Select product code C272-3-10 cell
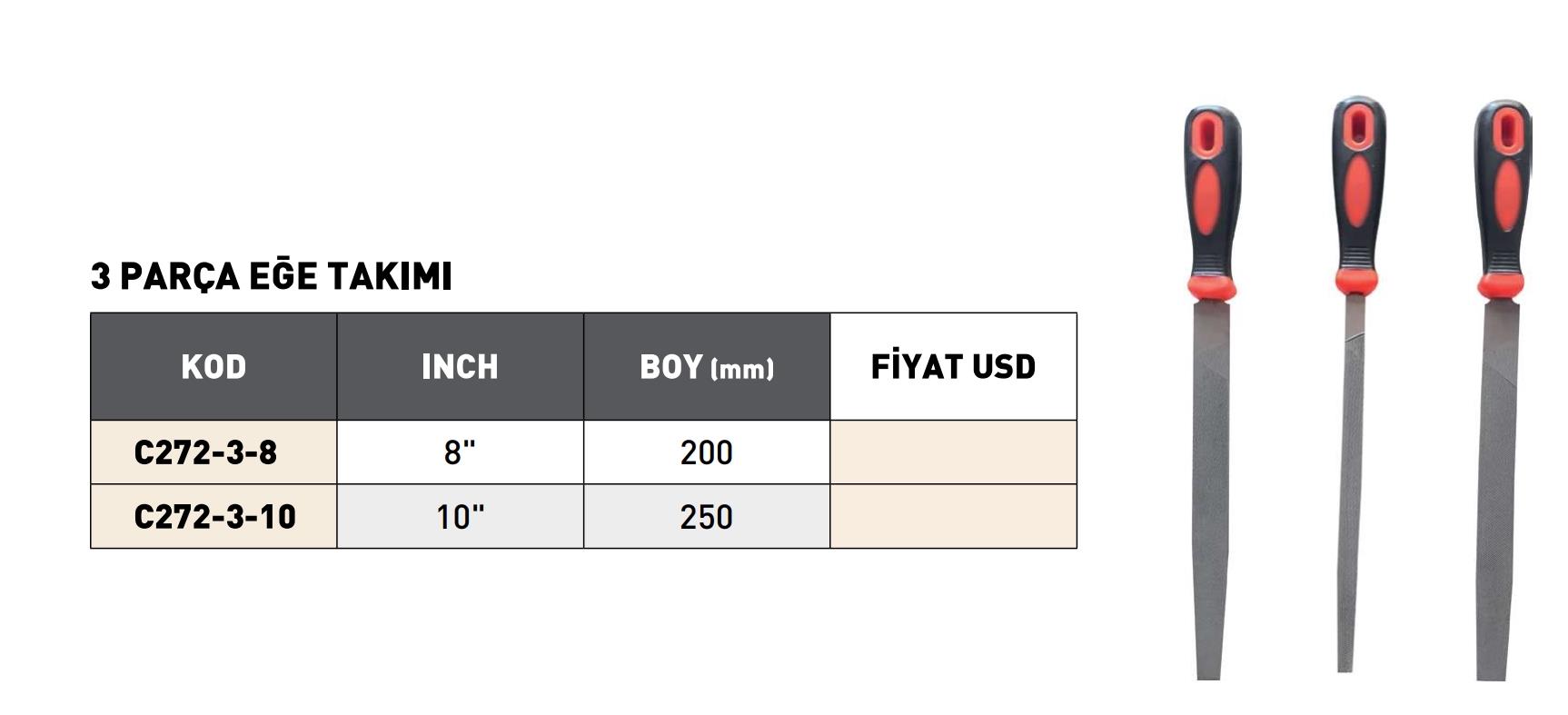 coord(214,517)
